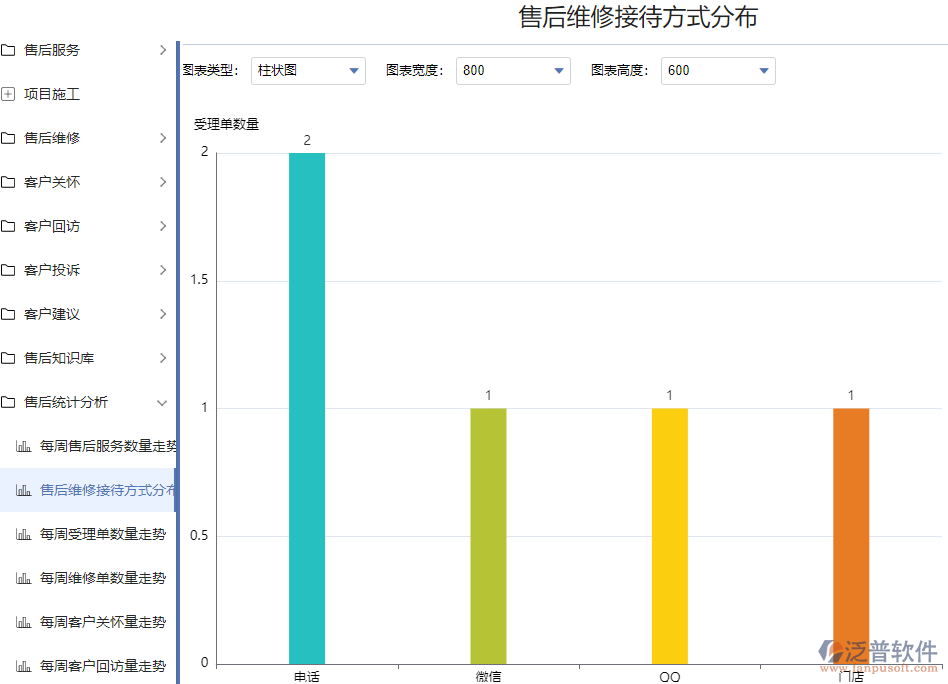948x684 pixels.
Task: Click the chart icon beside 每周受理单数量走势
Action: (24, 534)
